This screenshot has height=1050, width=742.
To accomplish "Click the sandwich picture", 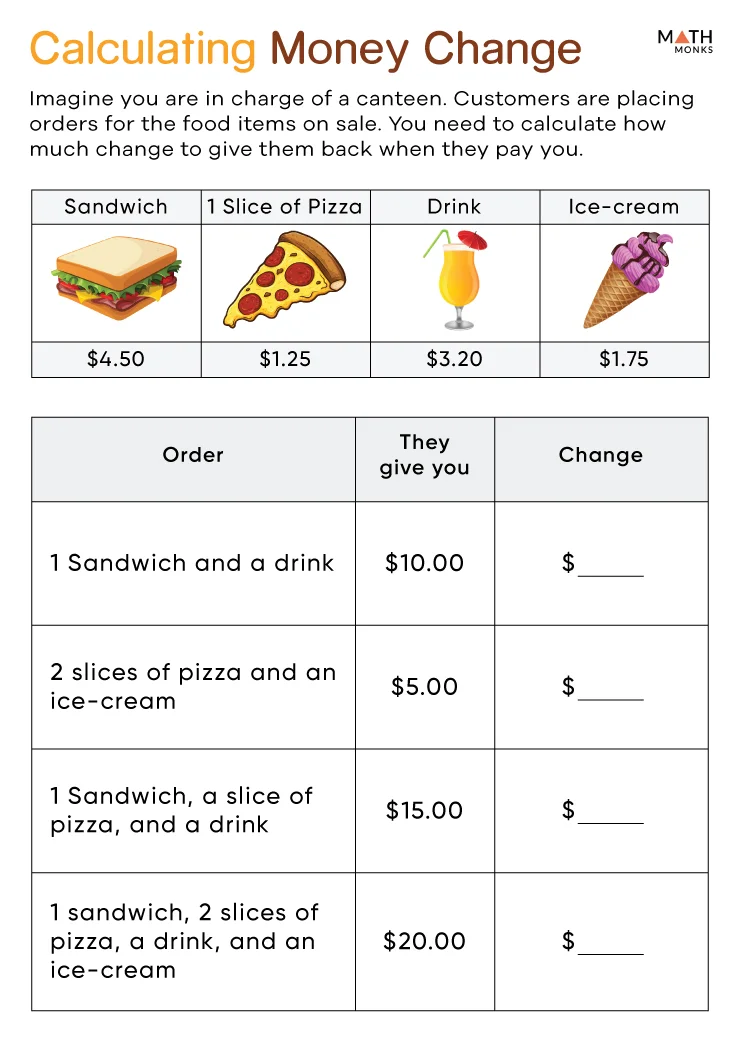I will (x=117, y=282).
